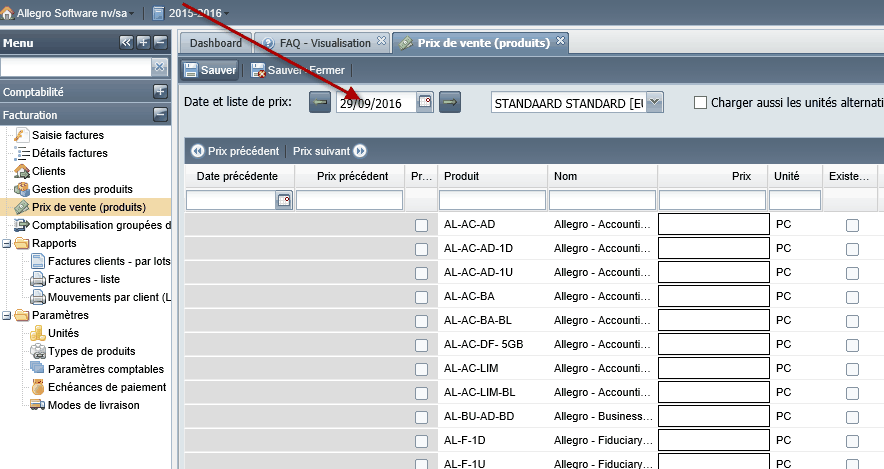Viewport: 884px width, 469px height.
Task: Click the Prix précédent filter field
Action: tap(350, 200)
